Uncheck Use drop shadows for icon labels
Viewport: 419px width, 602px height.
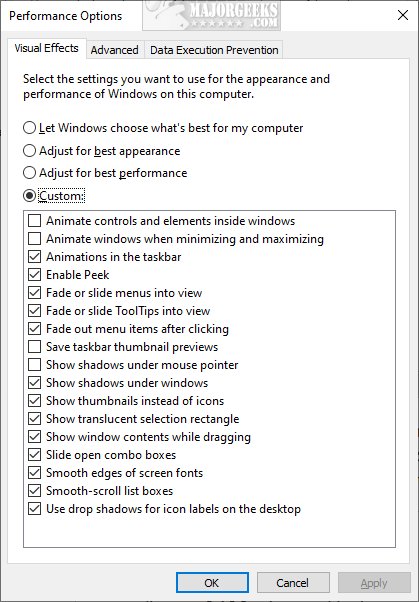click(x=35, y=509)
